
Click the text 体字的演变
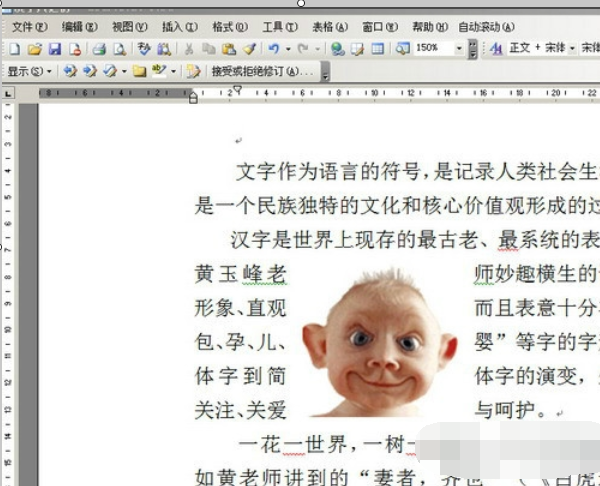[x=527, y=376]
